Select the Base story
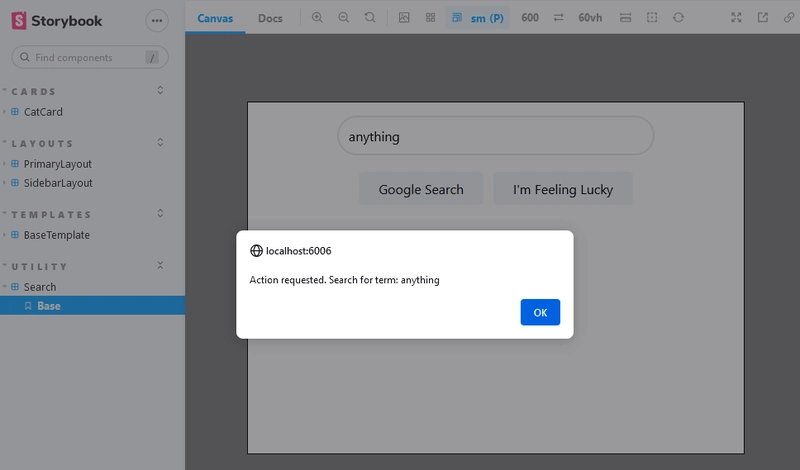Screen dimensions: 800x470 [x=92, y=306]
